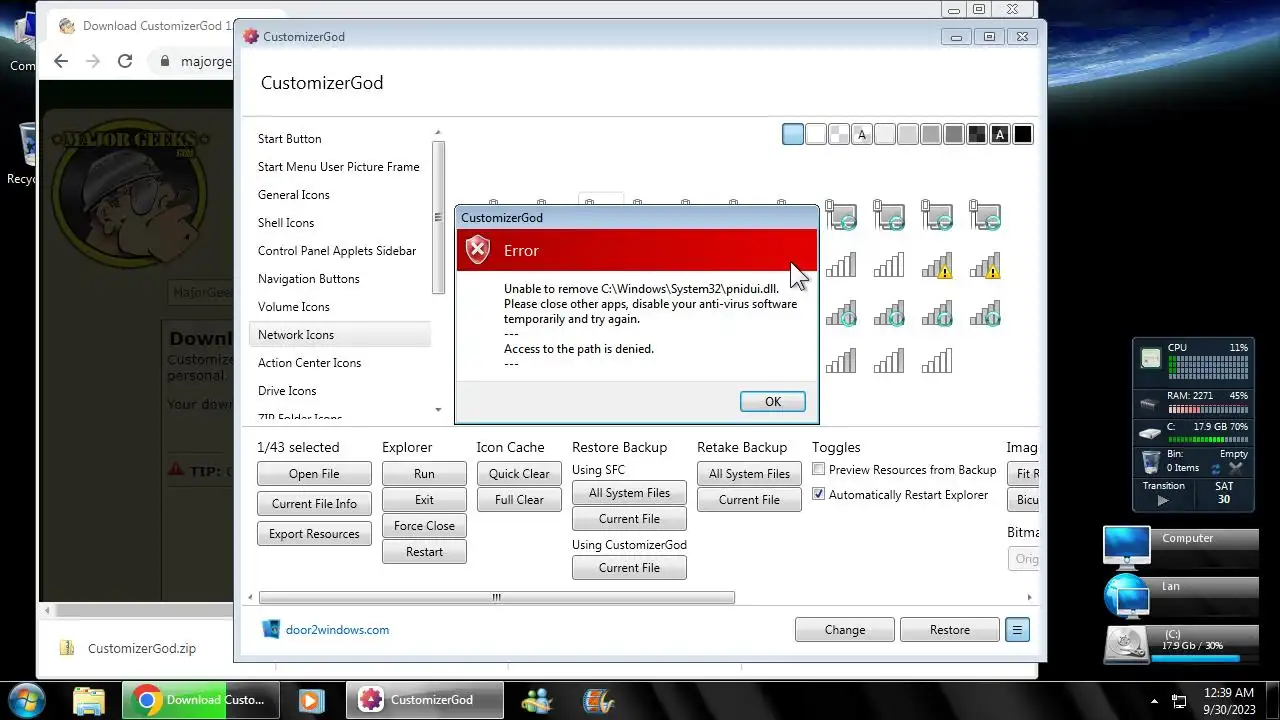Click the Transition play arrow
Viewport: 1280px width, 720px height.
pyautogui.click(x=1162, y=500)
